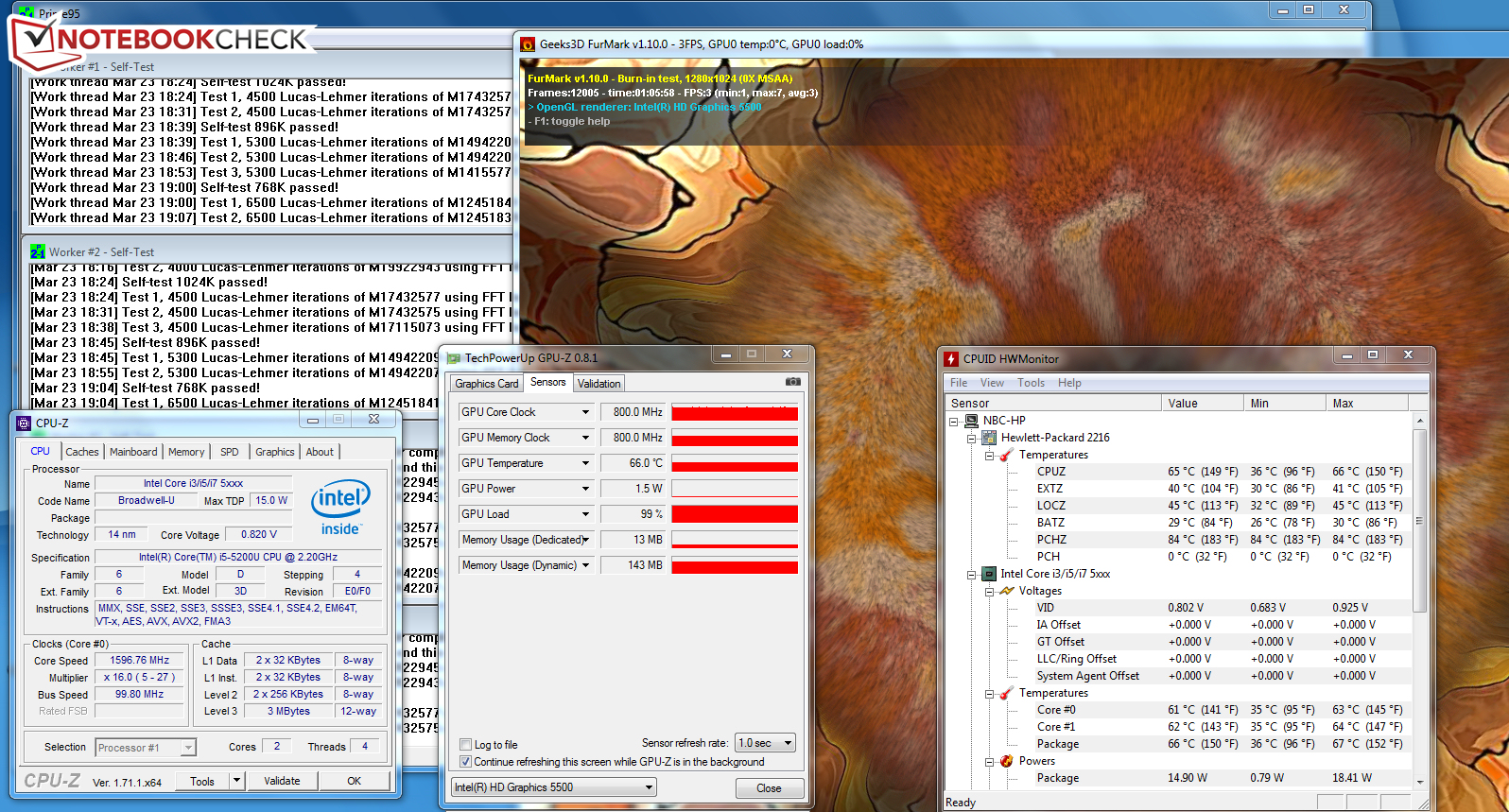
Task: Open the Sensor refresh rate dropdown
Action: (788, 743)
